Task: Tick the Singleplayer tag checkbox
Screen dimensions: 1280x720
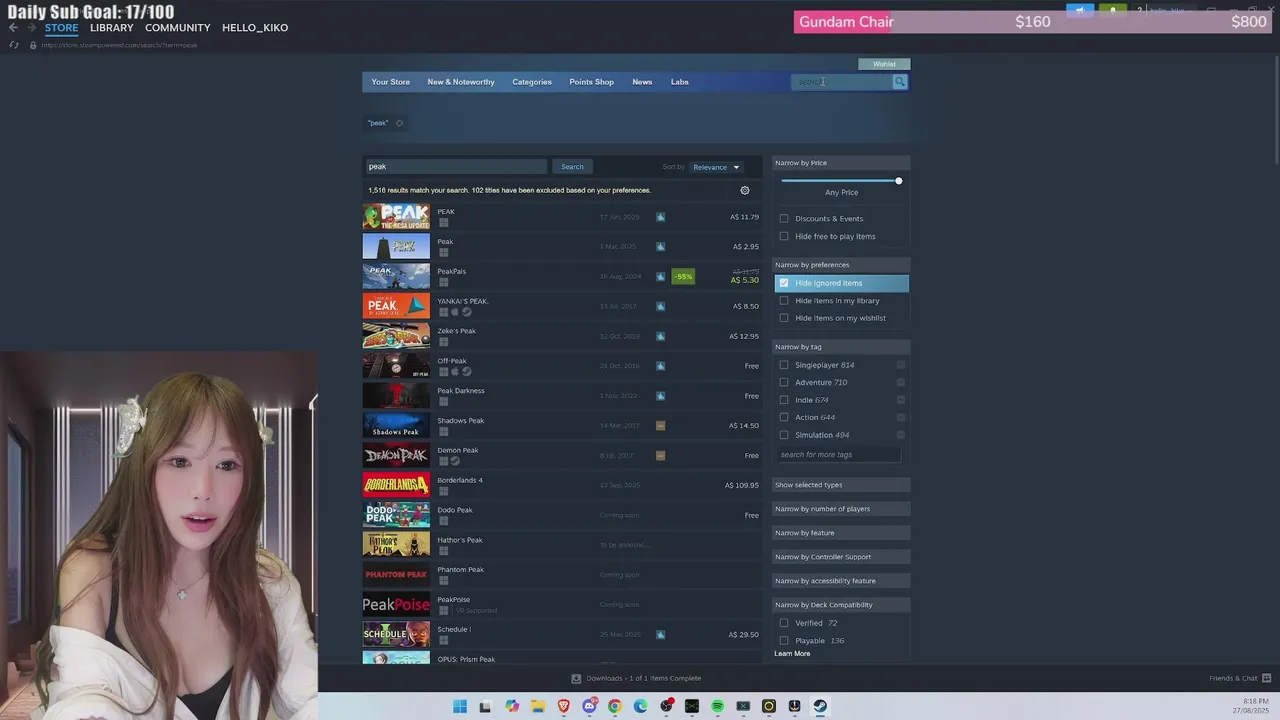Action: [x=784, y=365]
